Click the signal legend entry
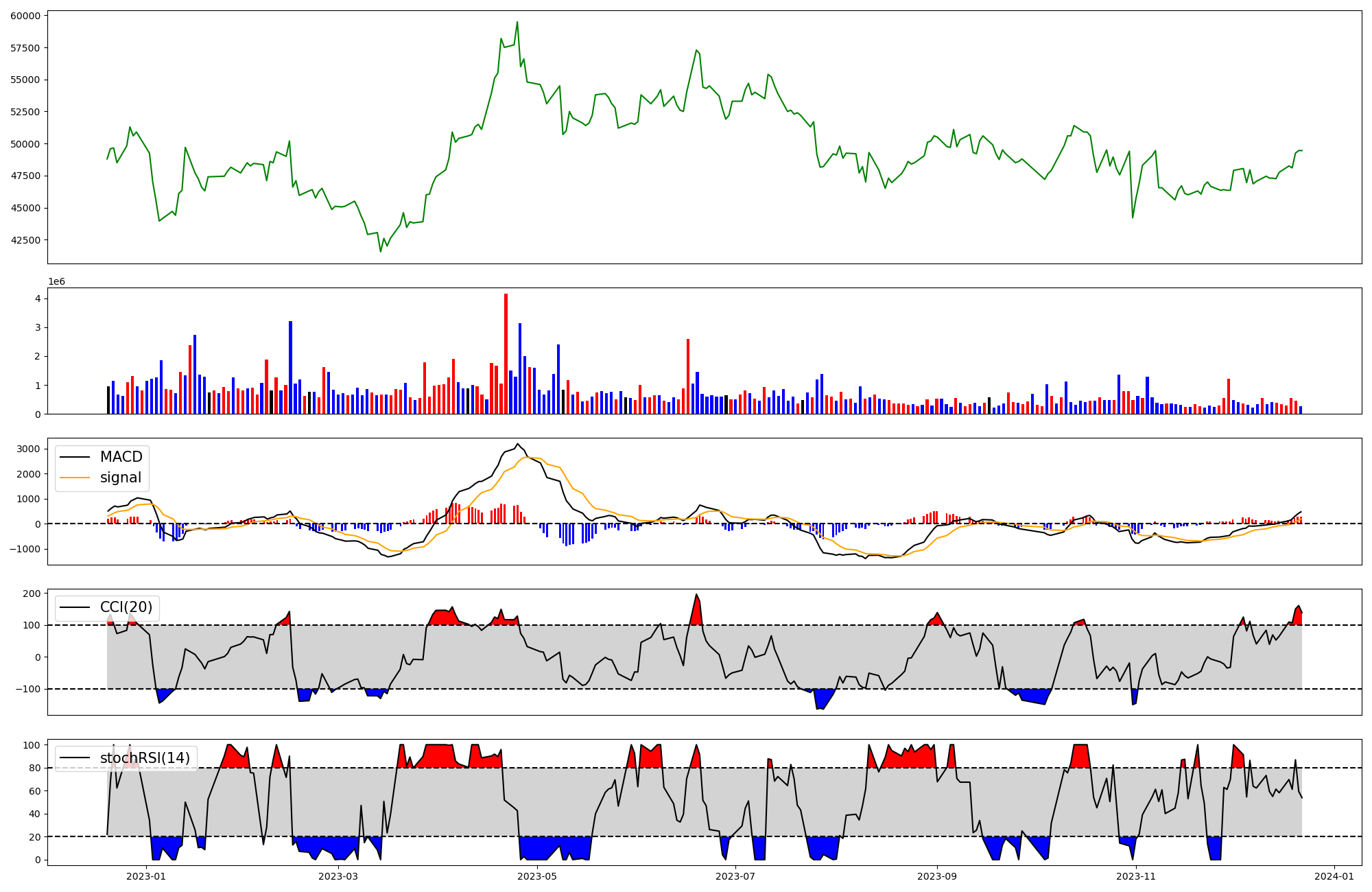The height and width of the screenshot is (892, 1372). click(120, 478)
